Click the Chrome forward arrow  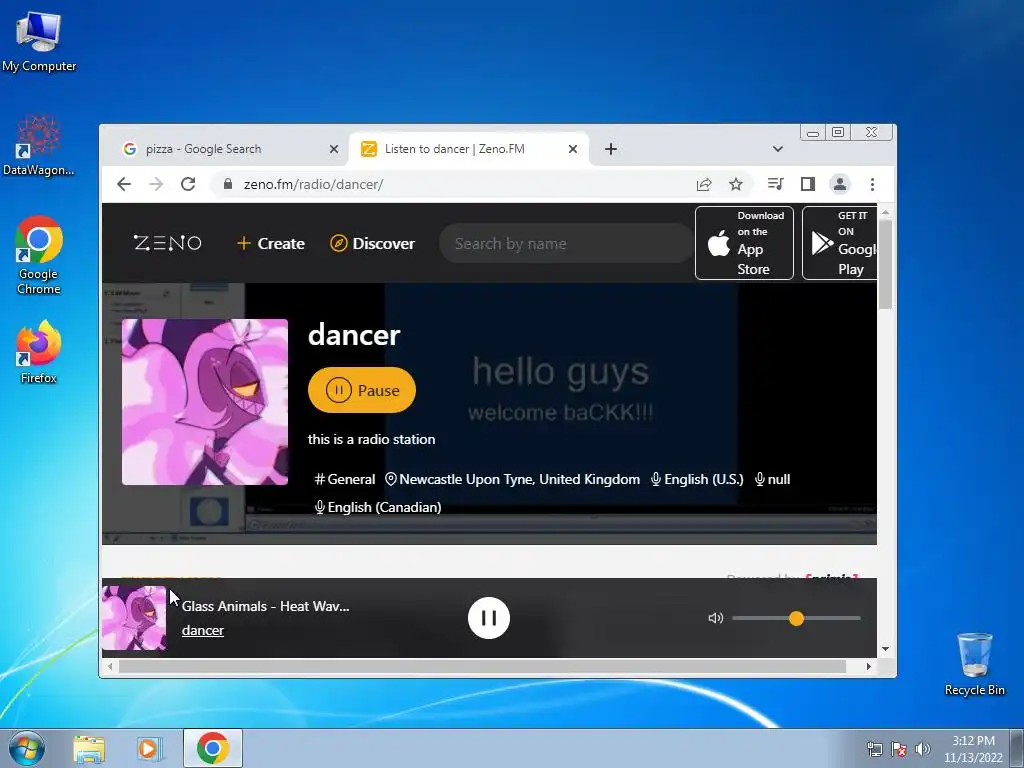[x=156, y=184]
